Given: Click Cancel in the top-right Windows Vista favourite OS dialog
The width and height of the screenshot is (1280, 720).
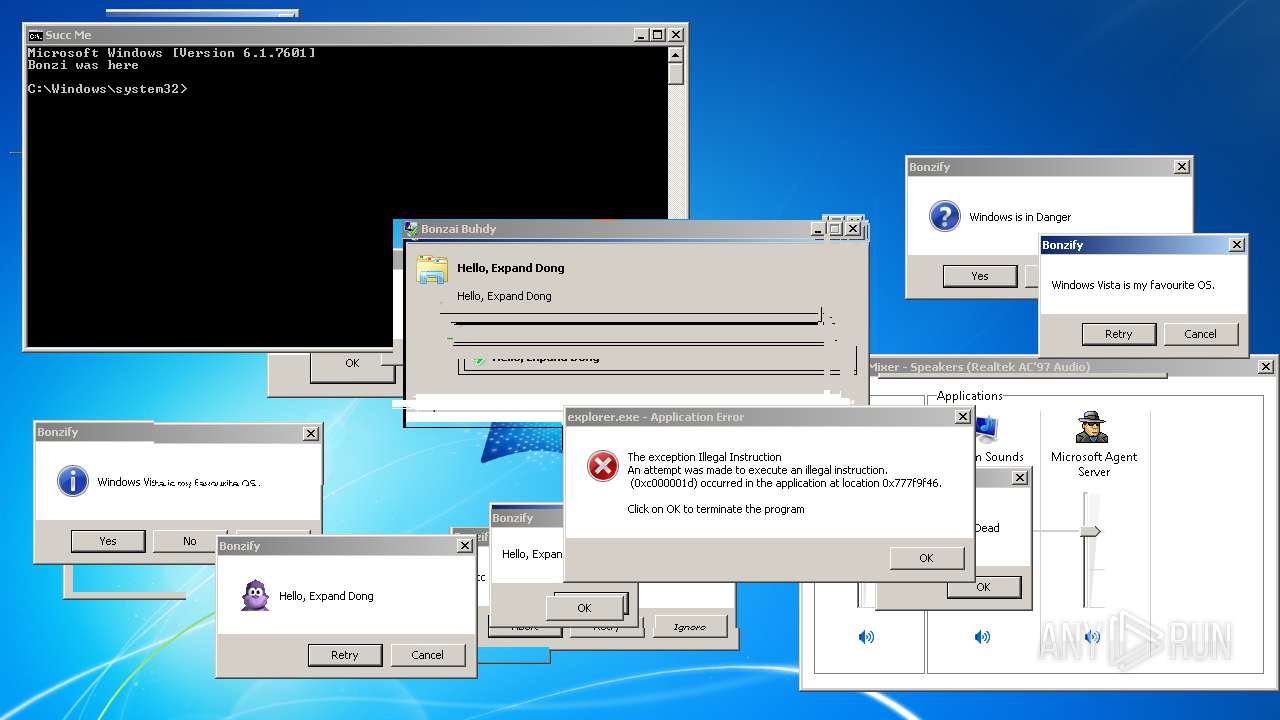Looking at the screenshot, I should pyautogui.click(x=1201, y=334).
